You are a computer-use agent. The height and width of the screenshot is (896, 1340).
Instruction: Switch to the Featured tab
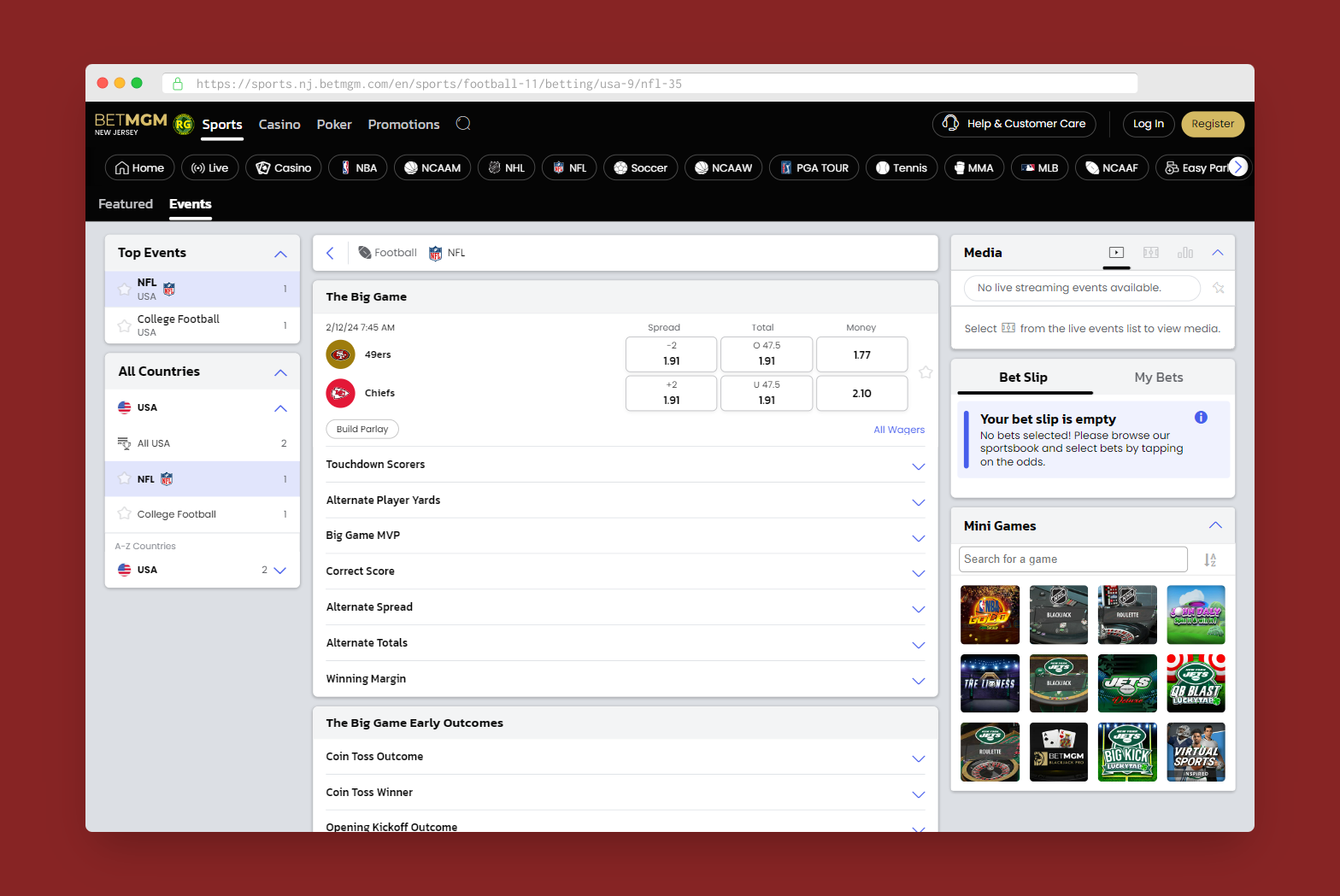pos(126,204)
